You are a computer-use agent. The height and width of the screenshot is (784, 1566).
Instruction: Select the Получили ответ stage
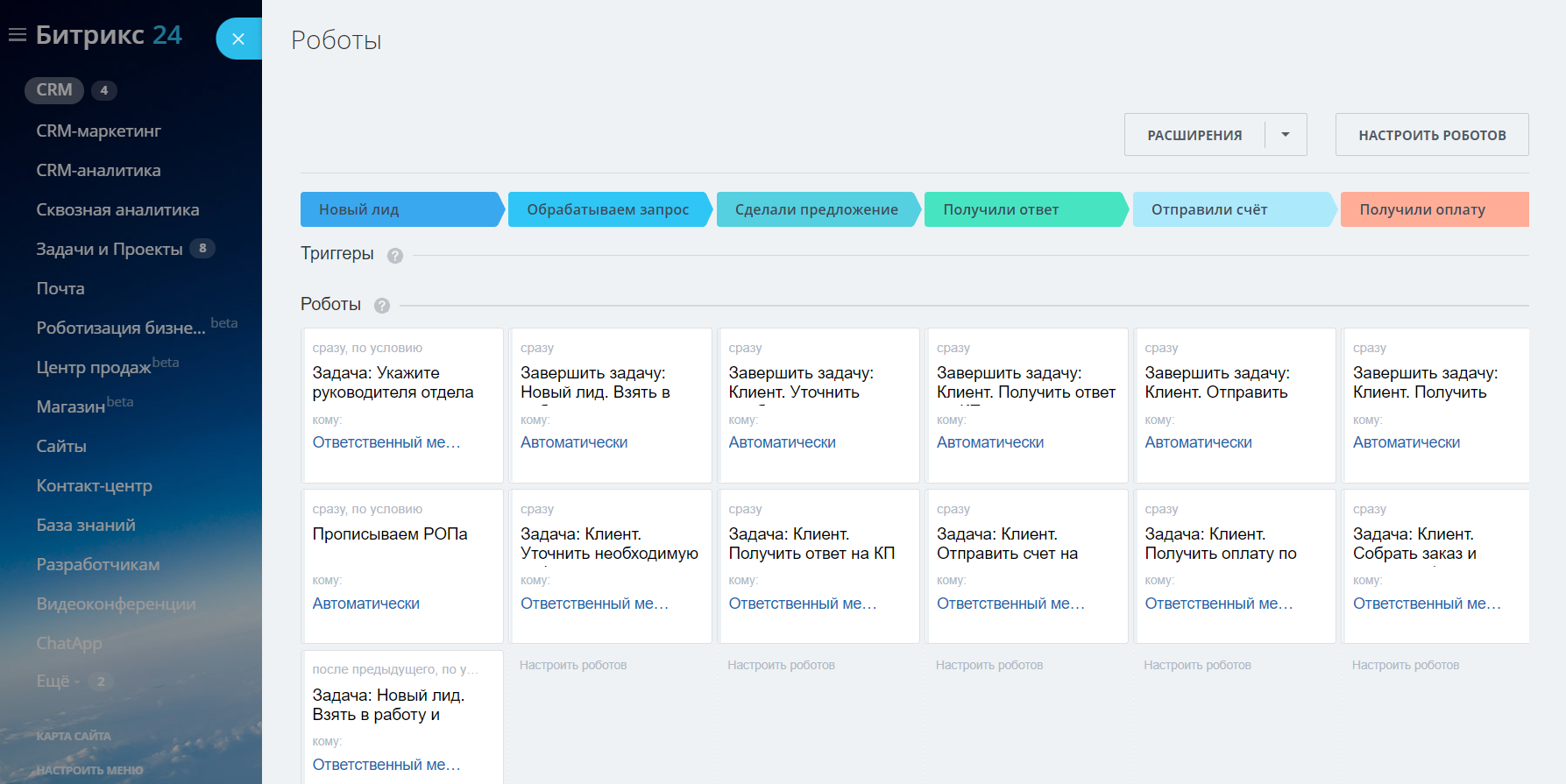(1024, 209)
